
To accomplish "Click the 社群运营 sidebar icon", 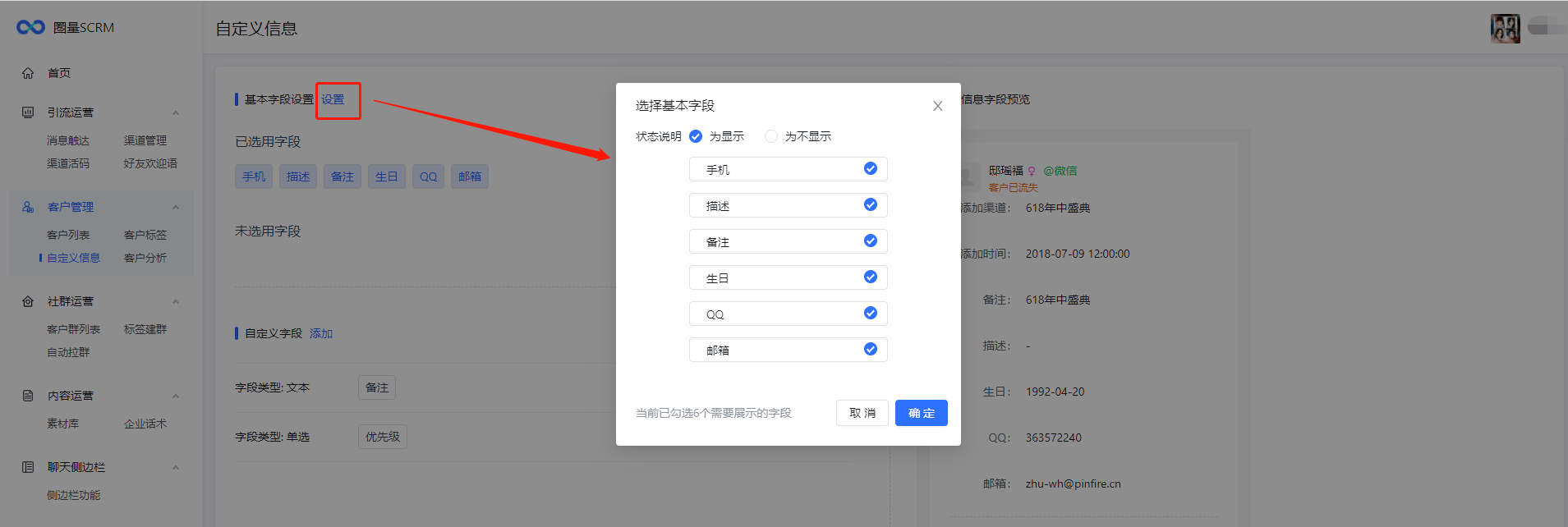I will [x=28, y=301].
